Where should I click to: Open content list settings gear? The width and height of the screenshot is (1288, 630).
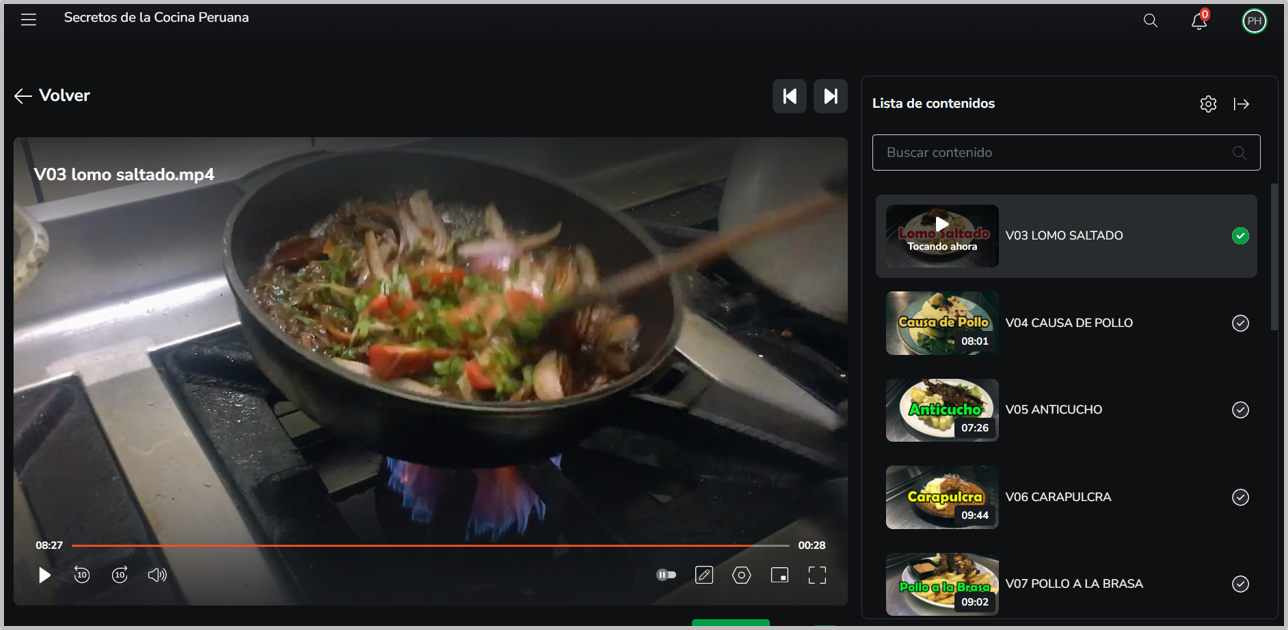[x=1208, y=104]
